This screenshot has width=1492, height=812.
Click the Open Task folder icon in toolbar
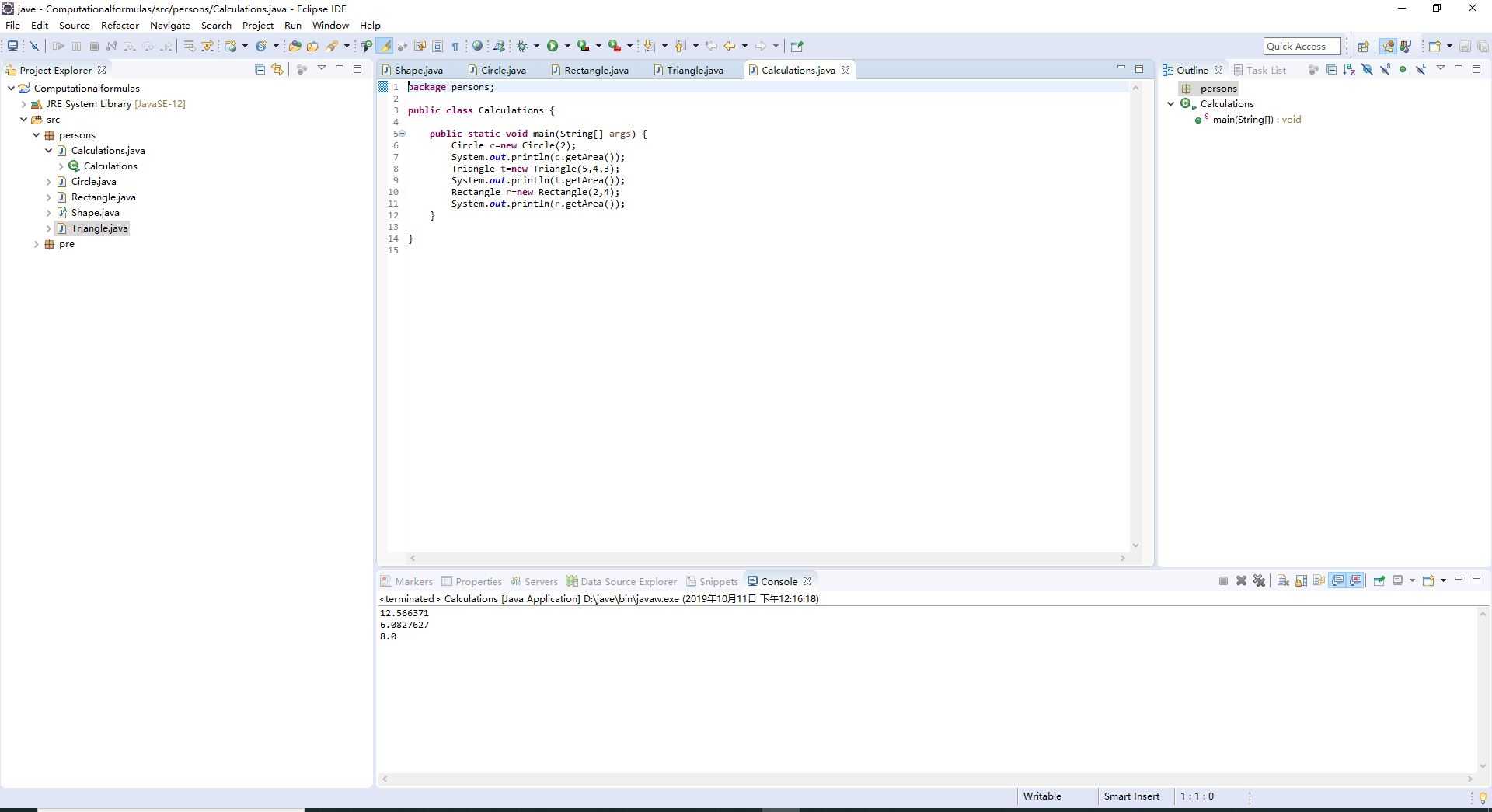click(312, 46)
